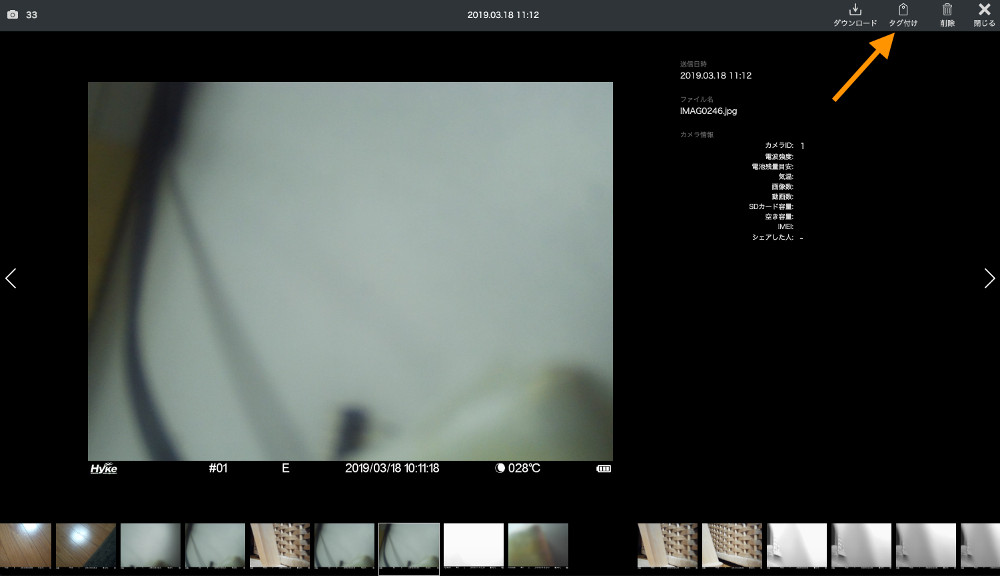Select the blank white thumbnail right of the highlighted one

[x=473, y=546]
